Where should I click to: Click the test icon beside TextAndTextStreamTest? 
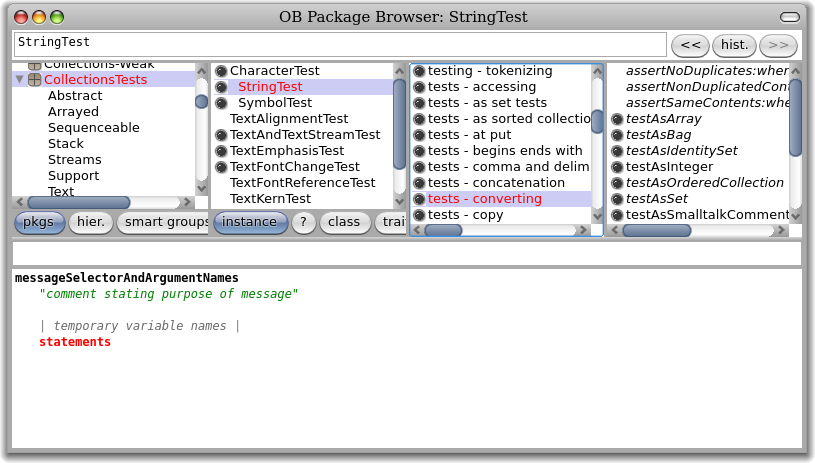[221, 135]
